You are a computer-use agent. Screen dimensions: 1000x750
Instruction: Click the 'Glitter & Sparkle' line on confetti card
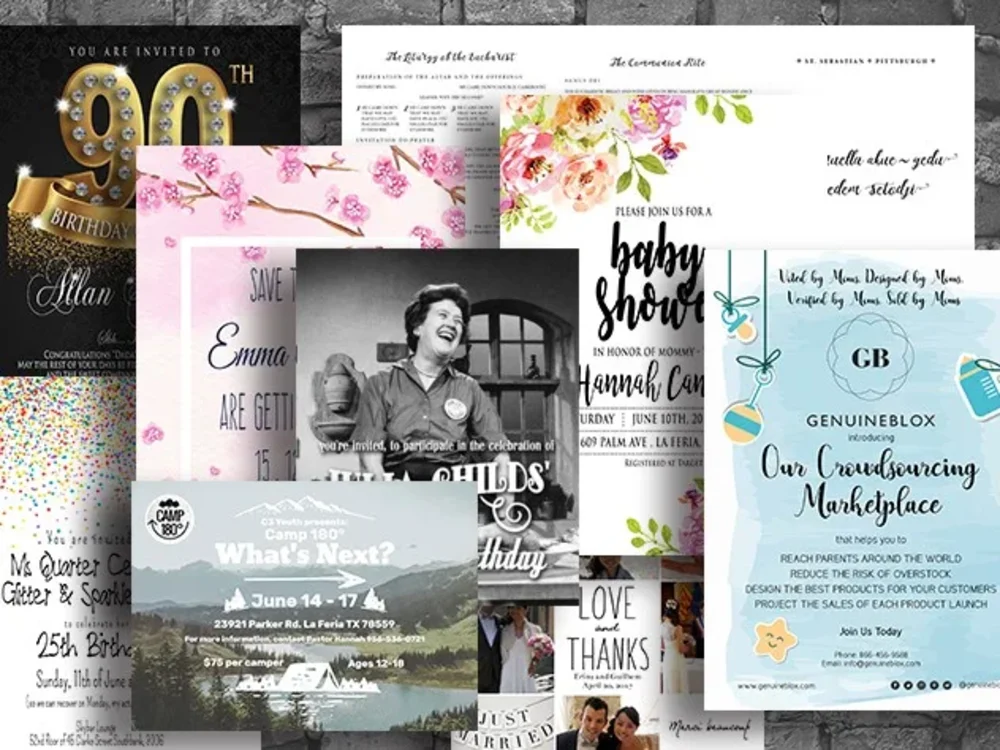pos(66,596)
